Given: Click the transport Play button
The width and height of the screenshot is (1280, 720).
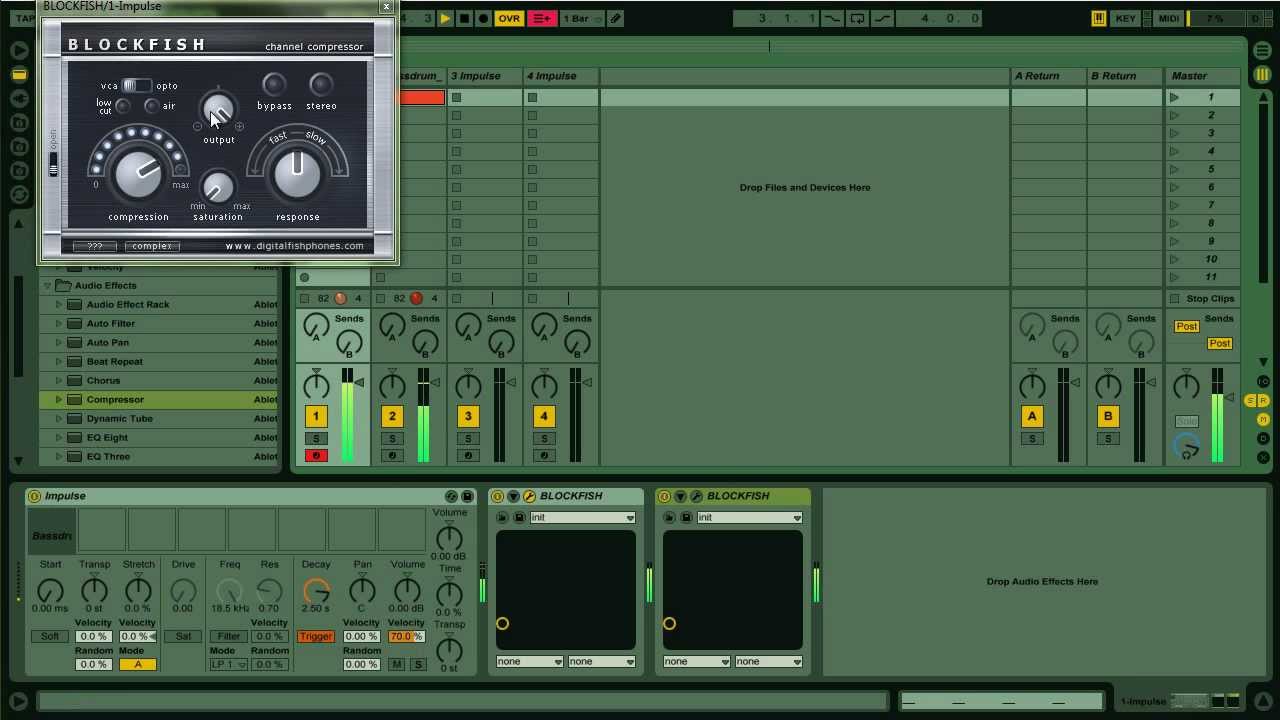Looking at the screenshot, I should click(445, 18).
